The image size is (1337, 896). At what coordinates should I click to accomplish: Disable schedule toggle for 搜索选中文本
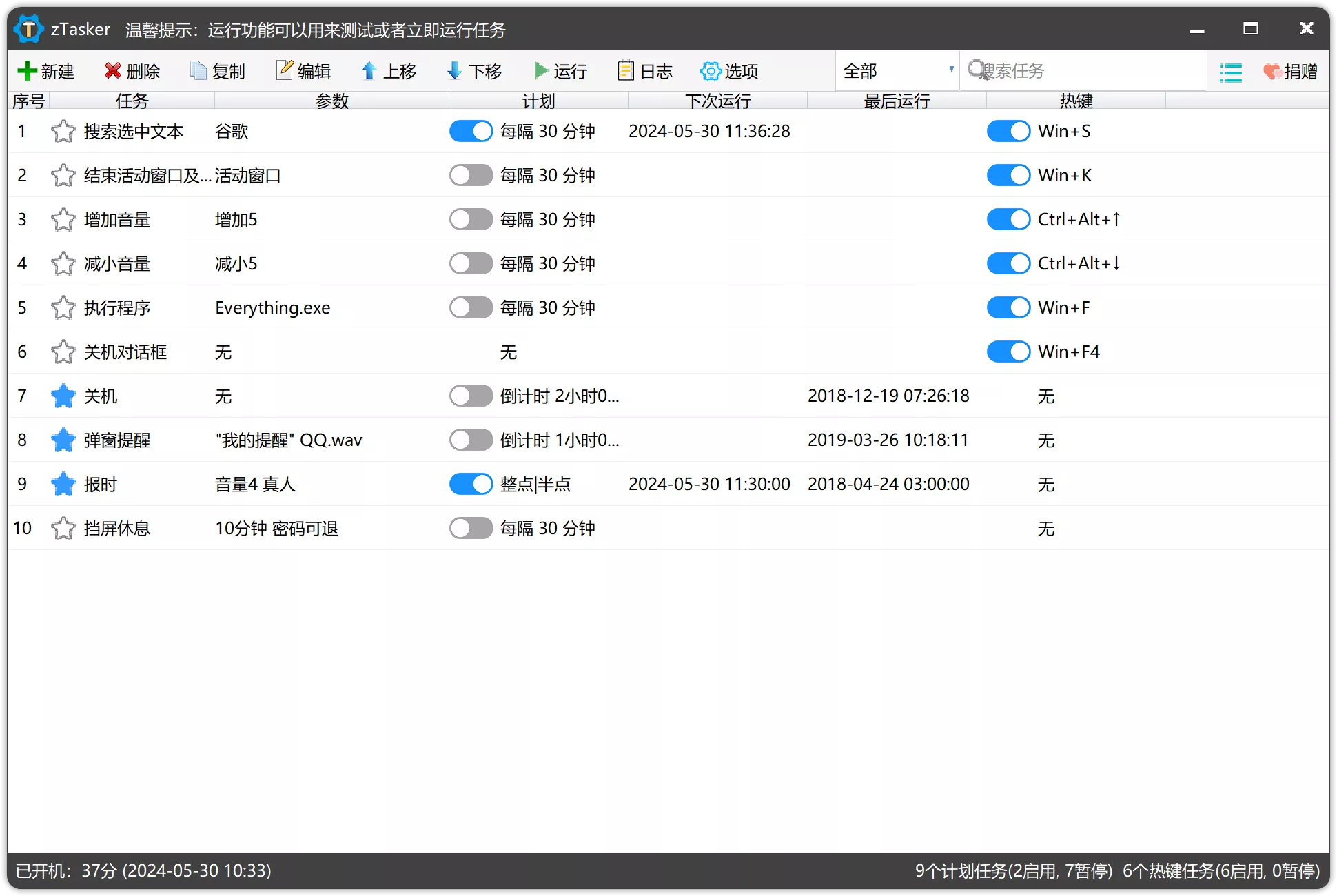(471, 131)
